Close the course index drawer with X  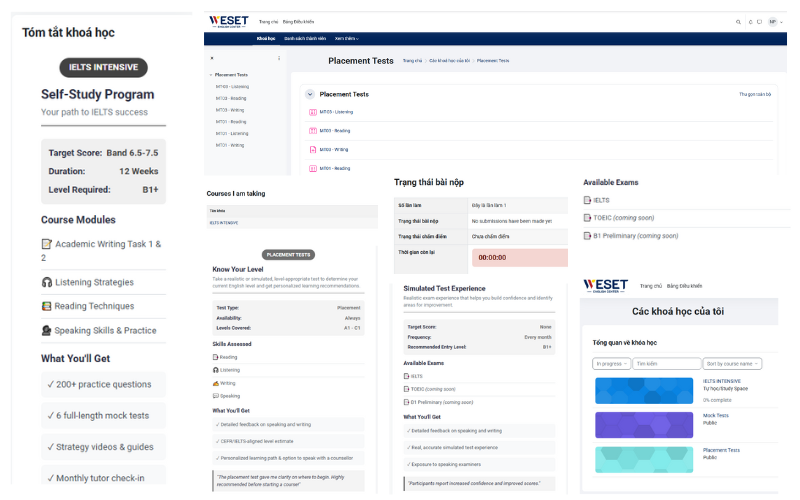pos(212,58)
